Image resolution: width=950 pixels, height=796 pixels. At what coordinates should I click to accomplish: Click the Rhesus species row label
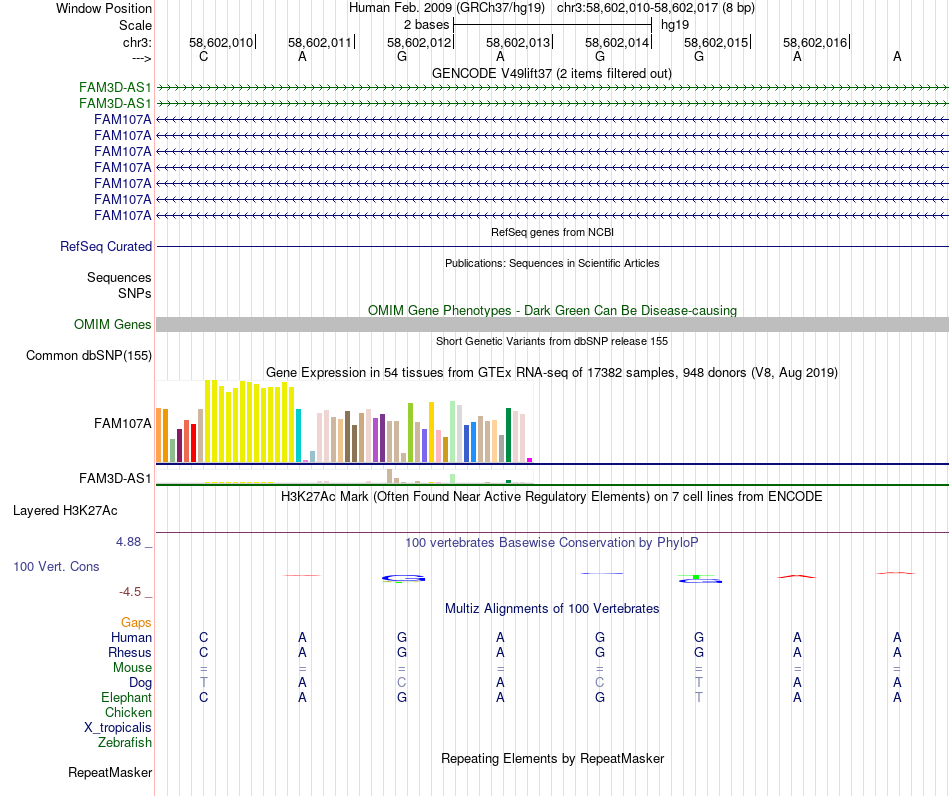coord(130,652)
